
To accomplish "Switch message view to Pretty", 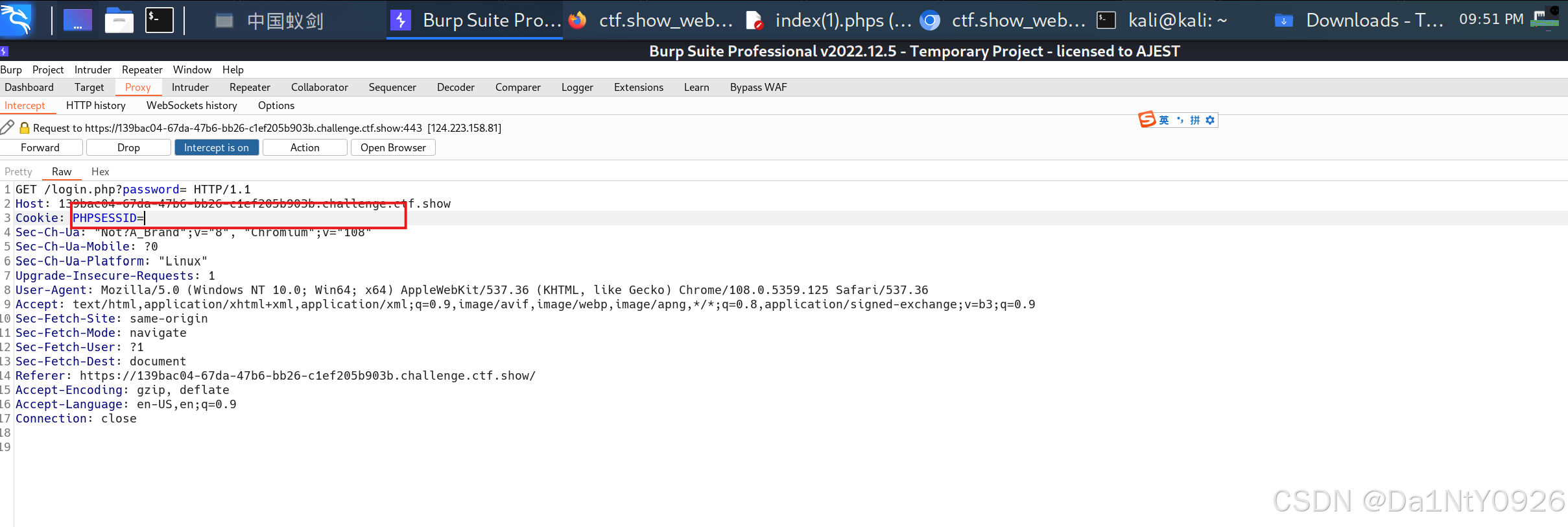I will 18,171.
